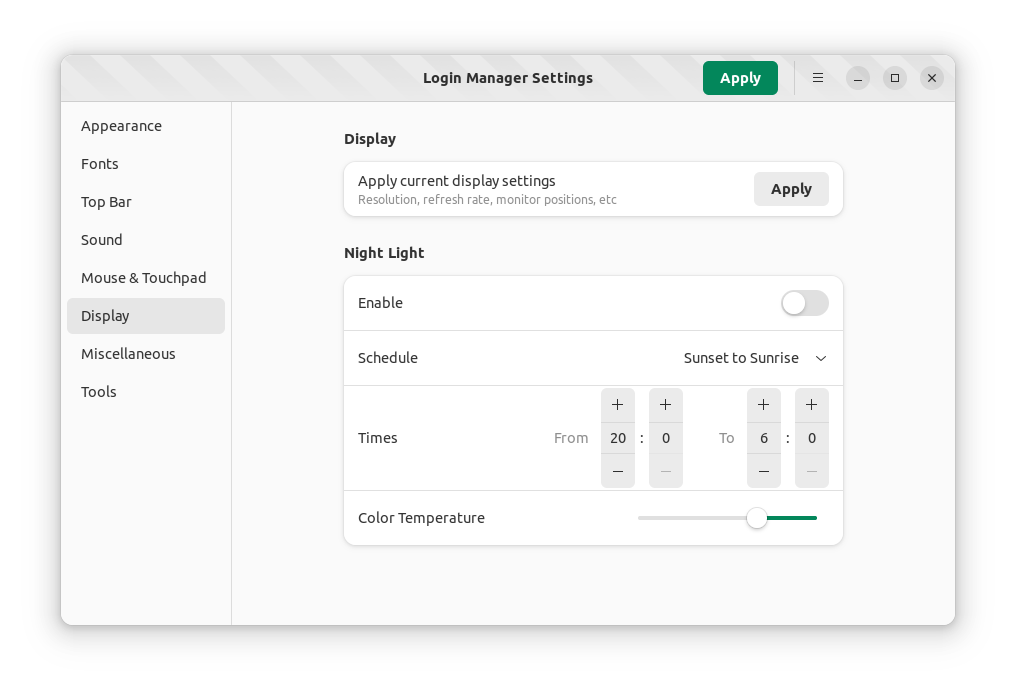This screenshot has width=1016, height=692.
Task: Increase the To hour value
Action: (x=764, y=405)
